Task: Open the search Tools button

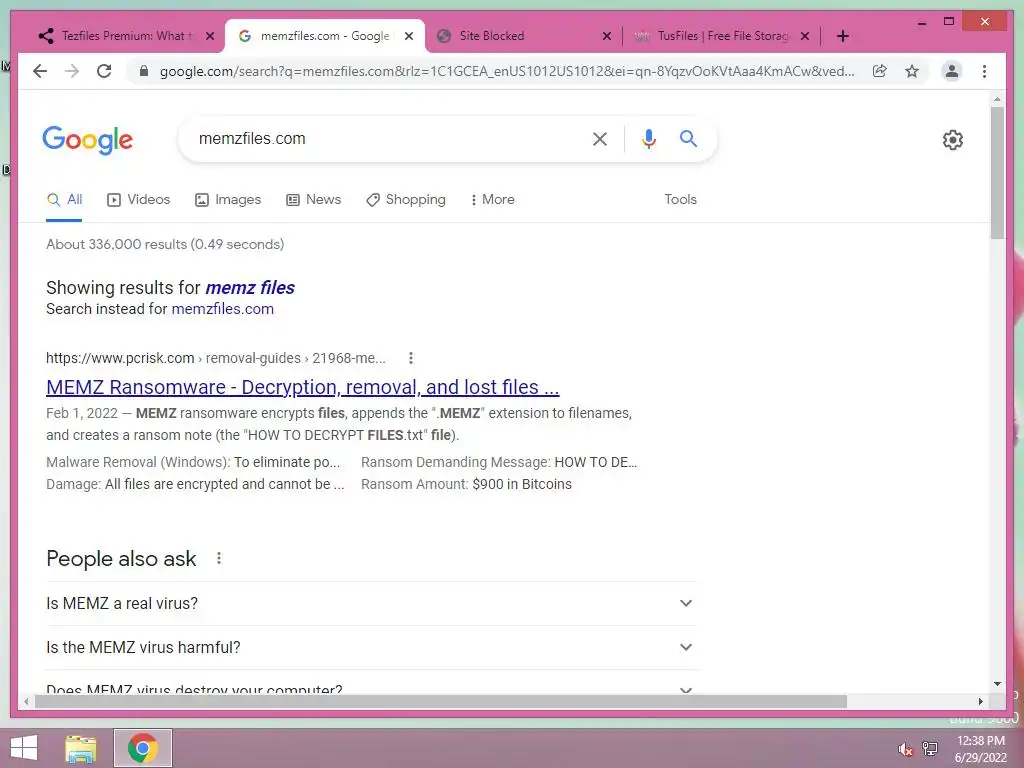Action: (680, 199)
